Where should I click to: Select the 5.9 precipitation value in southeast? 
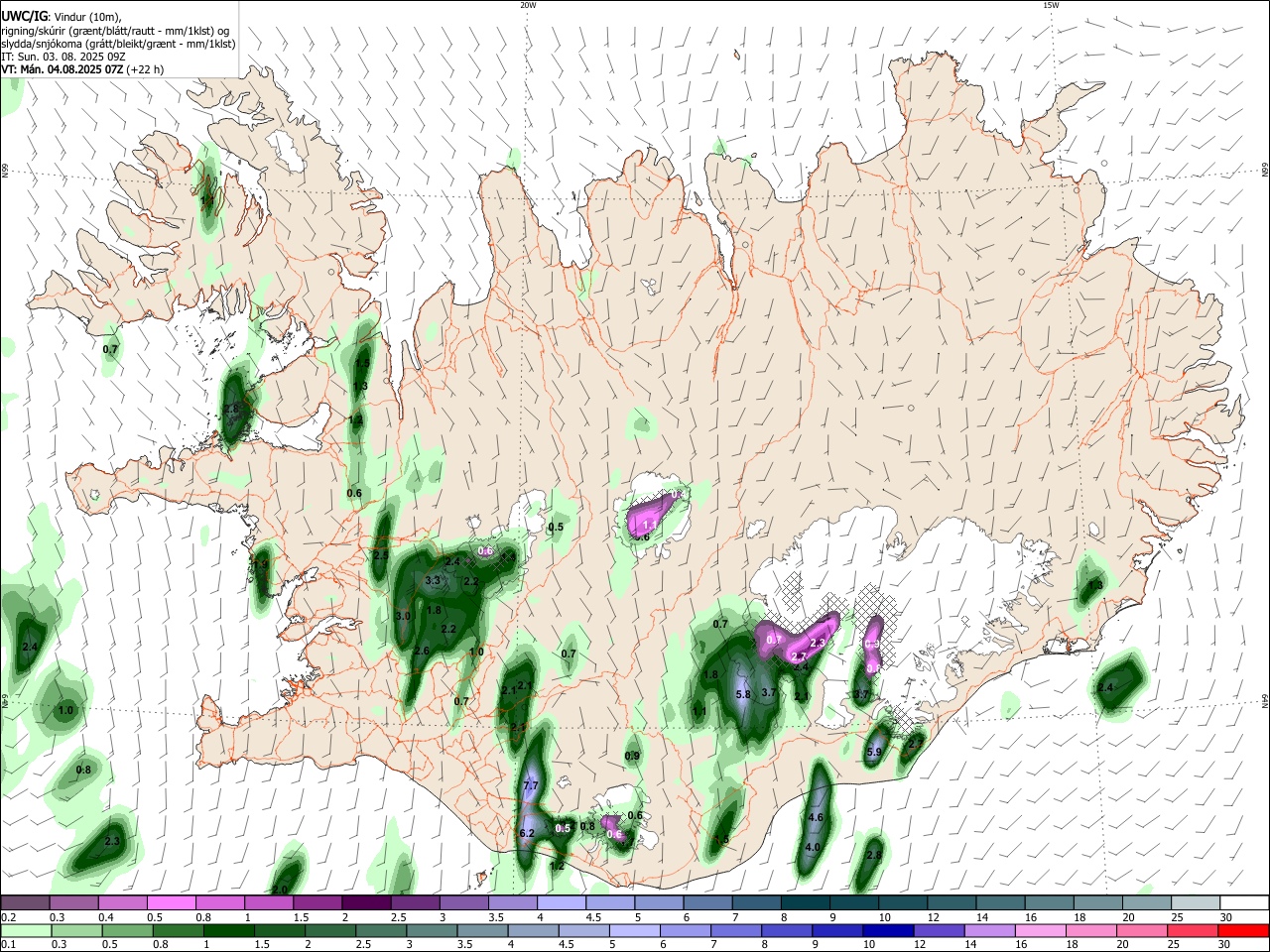874,753
